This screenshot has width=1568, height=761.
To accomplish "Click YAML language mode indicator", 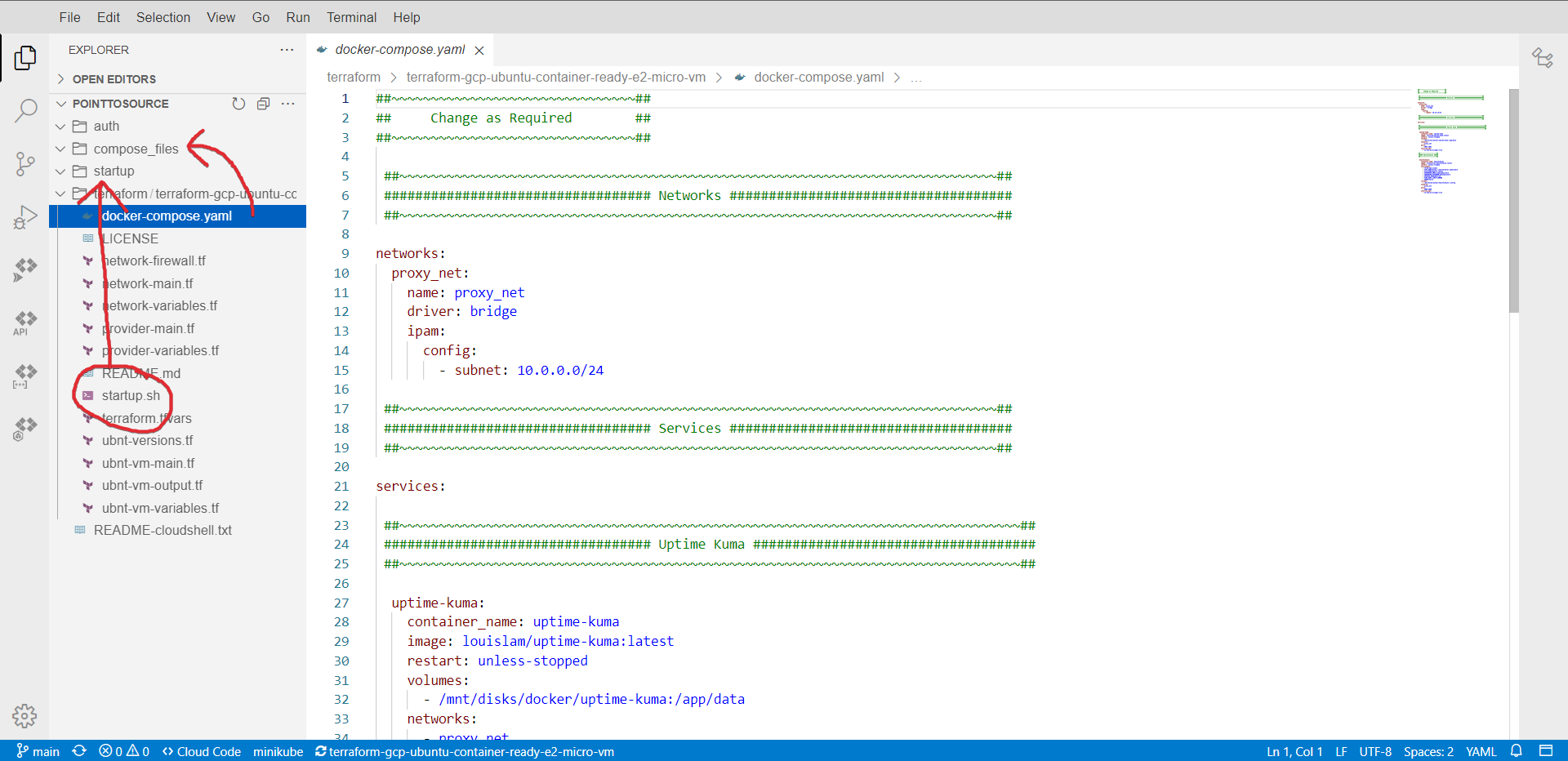I will pyautogui.click(x=1481, y=751).
